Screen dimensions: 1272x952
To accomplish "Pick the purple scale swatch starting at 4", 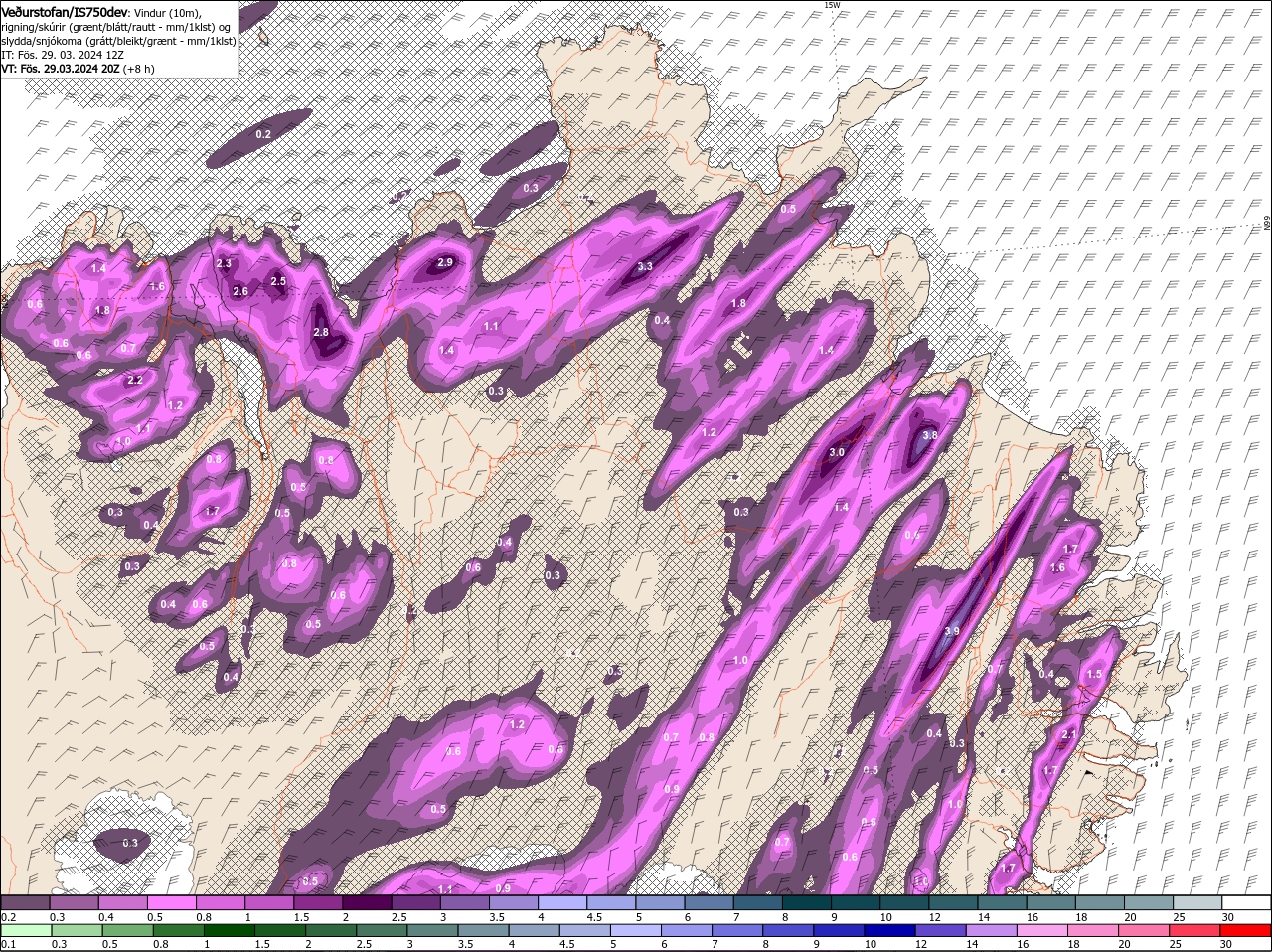I will click(x=562, y=902).
